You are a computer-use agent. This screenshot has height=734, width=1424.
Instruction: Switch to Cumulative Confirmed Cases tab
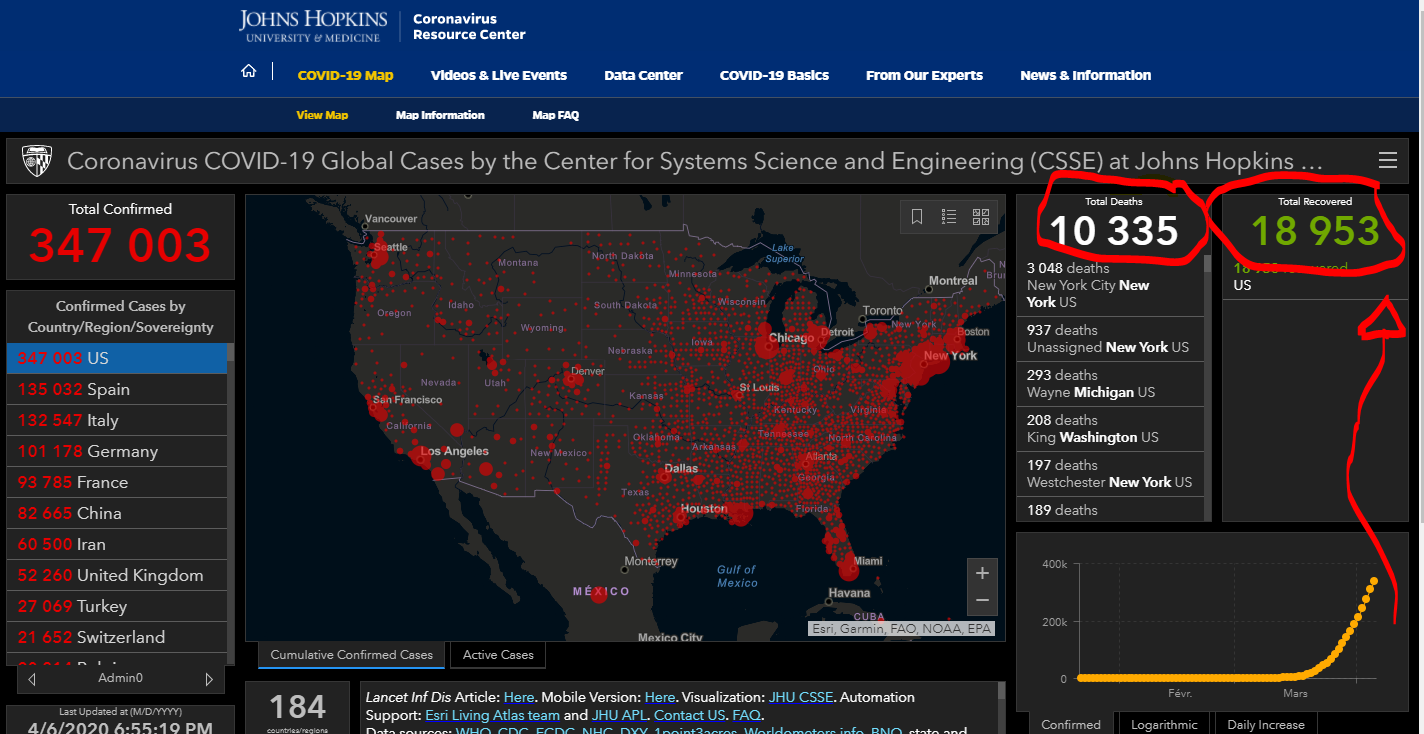[x=351, y=655]
